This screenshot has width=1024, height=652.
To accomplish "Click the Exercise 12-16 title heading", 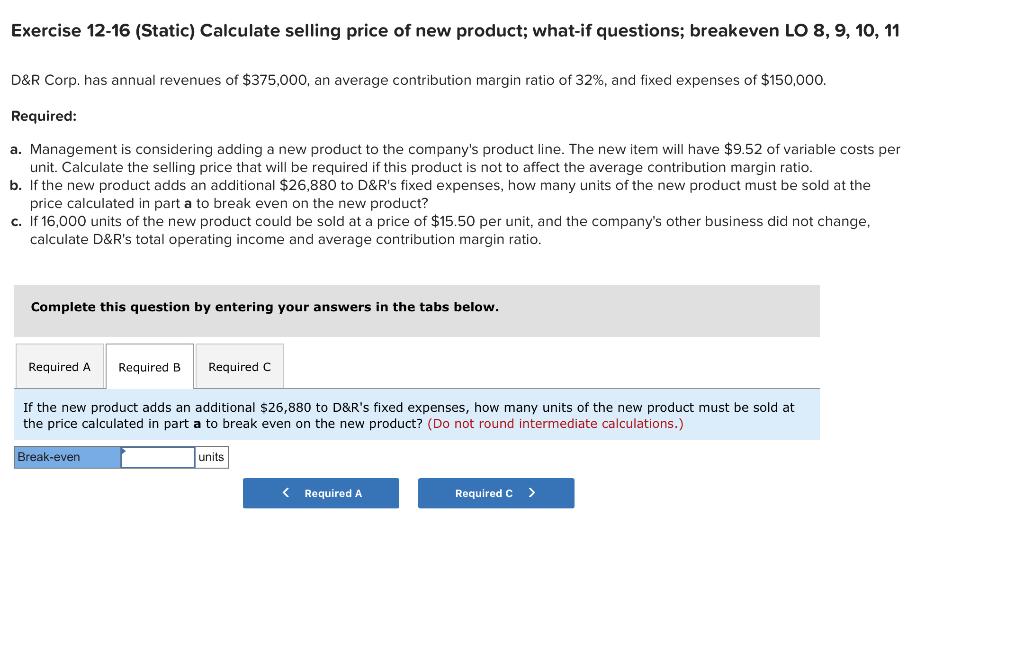I will pos(453,30).
